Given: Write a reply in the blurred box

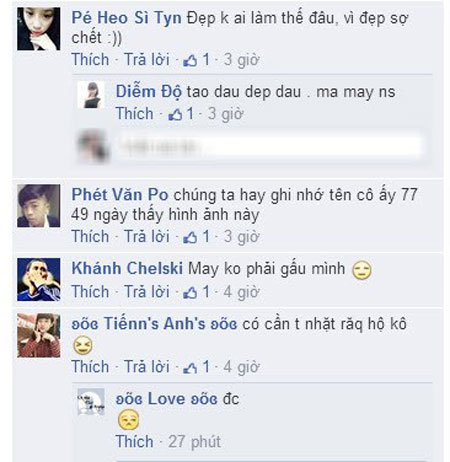Looking at the screenshot, I should [x=270, y=146].
